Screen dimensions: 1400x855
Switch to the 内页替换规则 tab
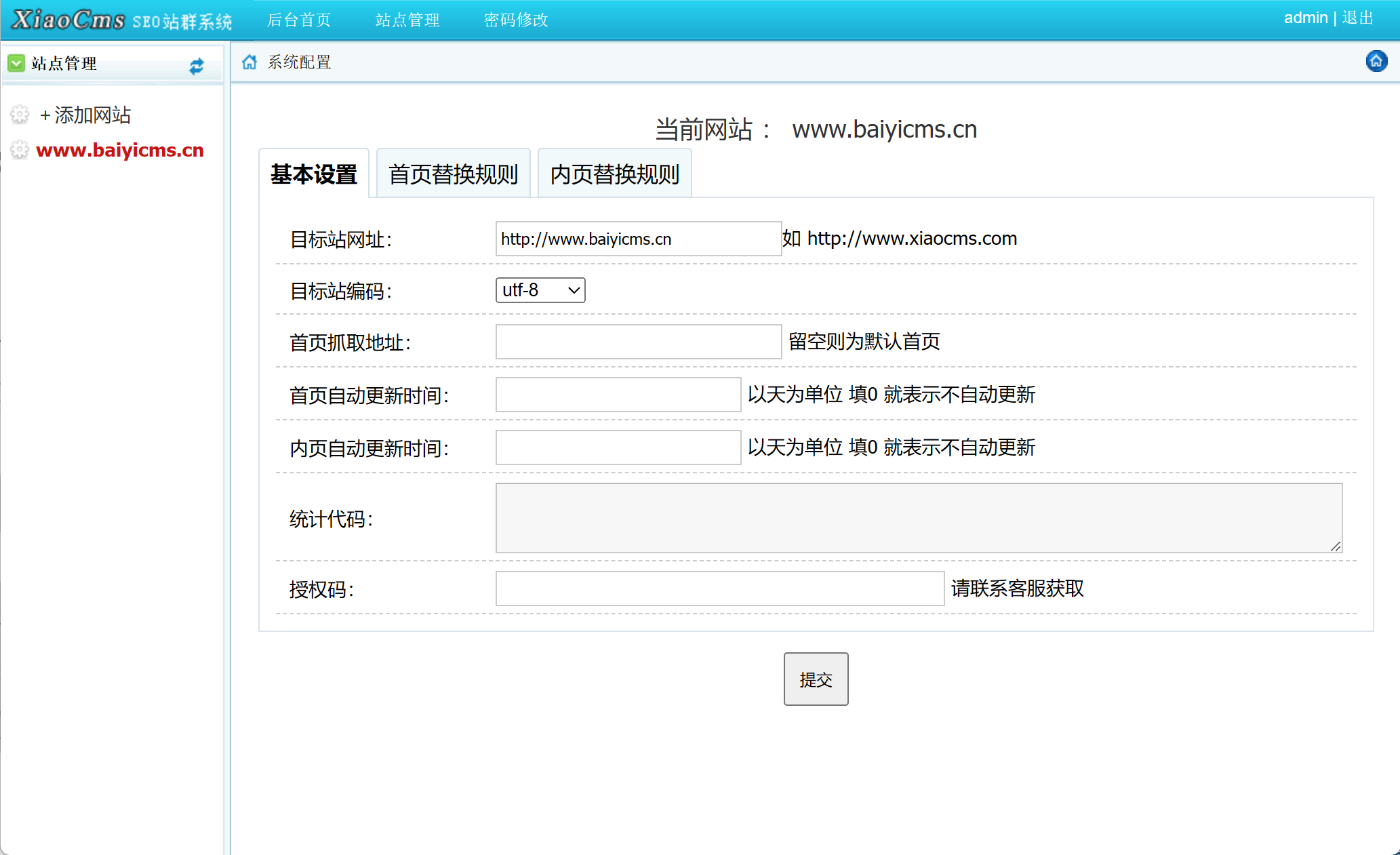point(615,174)
